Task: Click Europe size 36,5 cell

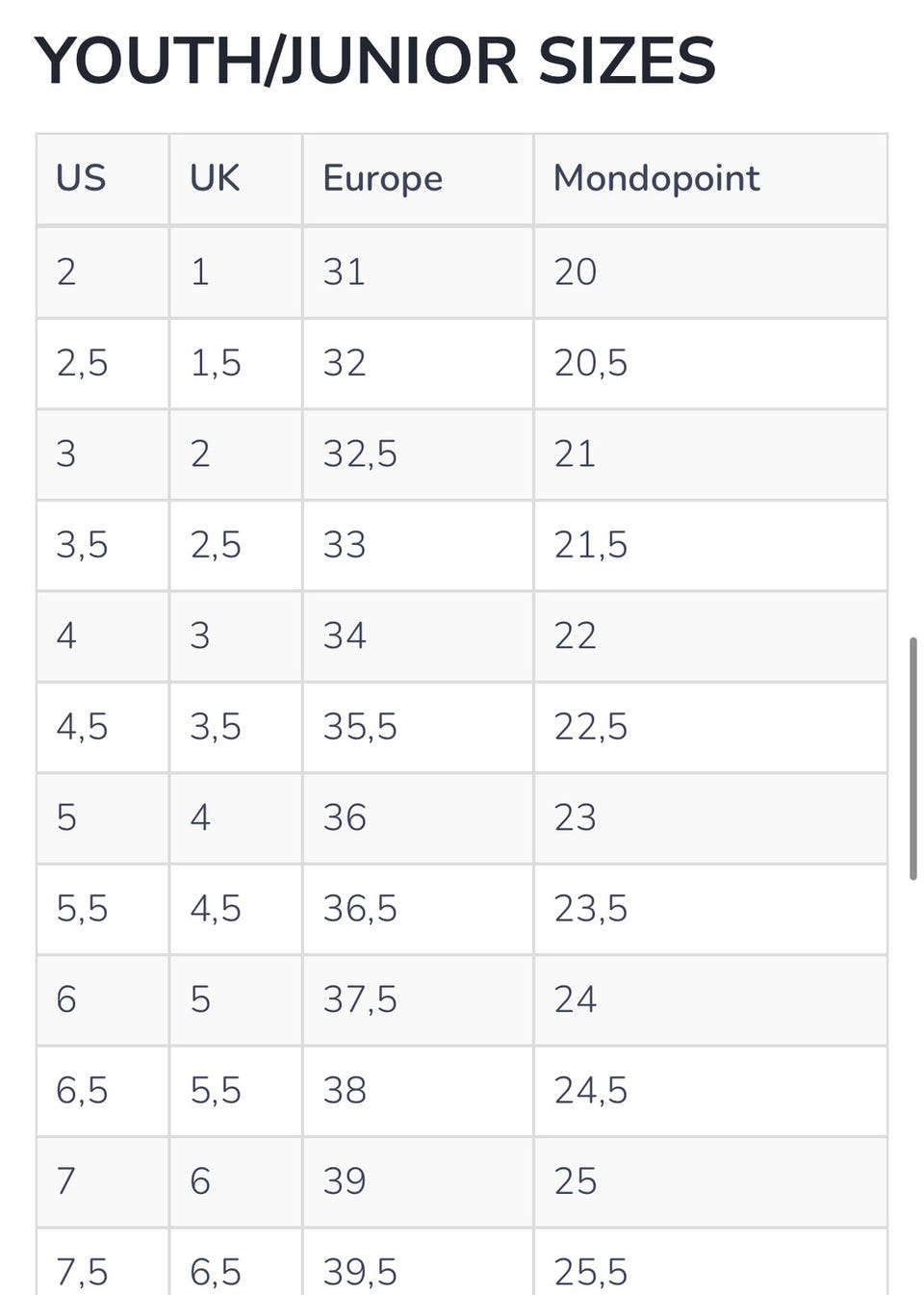Action: click(359, 910)
